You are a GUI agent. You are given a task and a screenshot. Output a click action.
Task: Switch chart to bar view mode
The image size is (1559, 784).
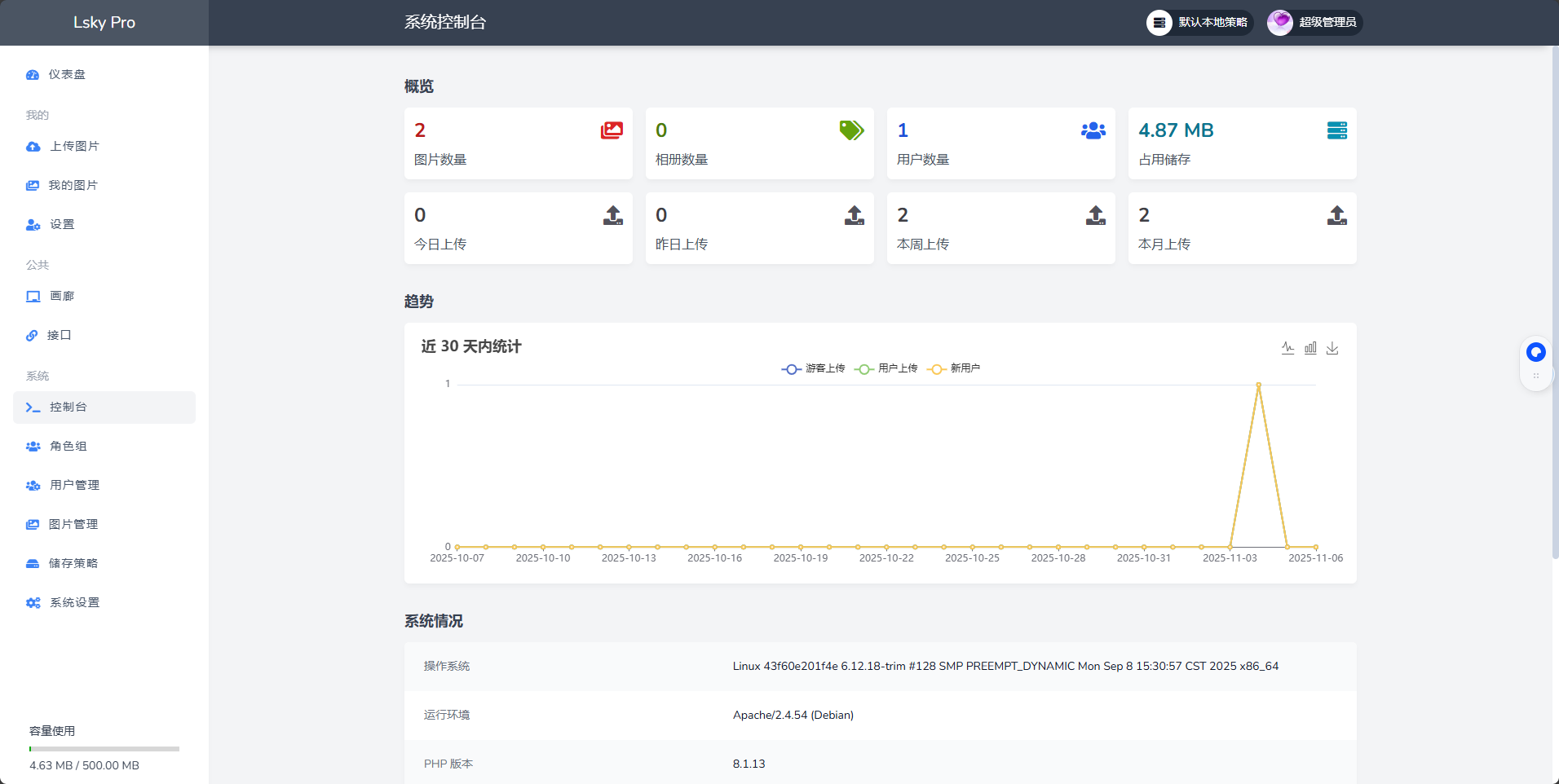(x=1310, y=348)
